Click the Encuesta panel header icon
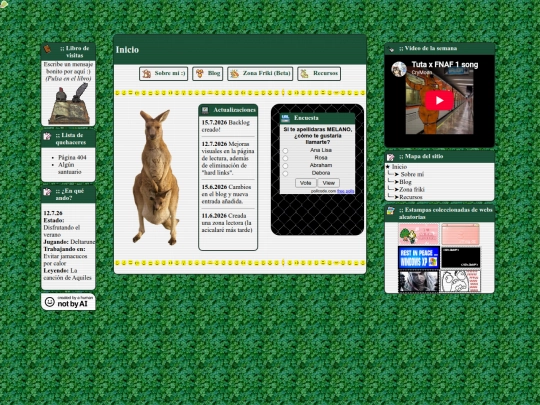The height and width of the screenshot is (405, 540). (x=285, y=118)
